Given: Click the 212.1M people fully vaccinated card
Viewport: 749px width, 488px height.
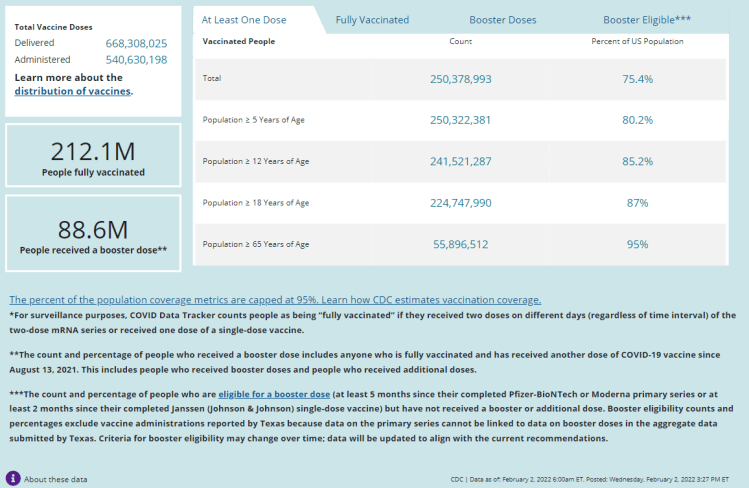Looking at the screenshot, I should click(x=93, y=156).
